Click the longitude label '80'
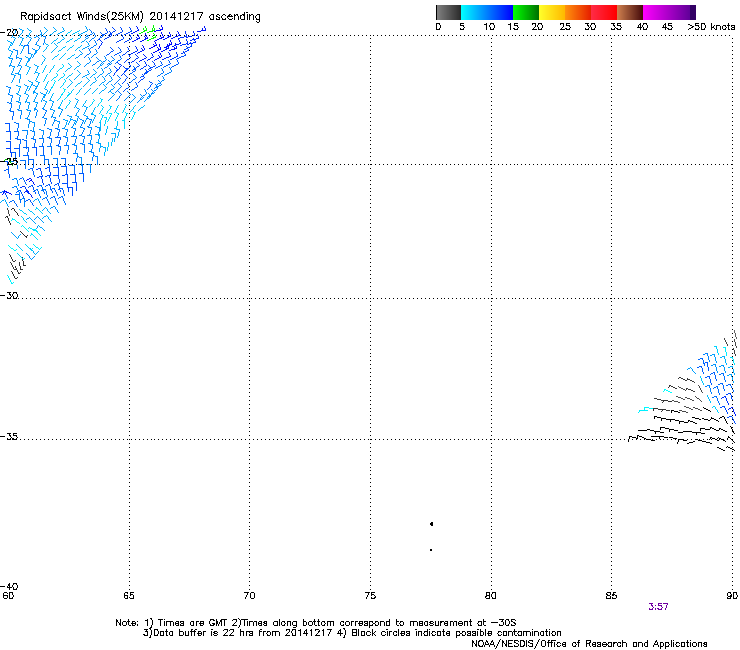Image resolution: width=740 pixels, height=650 pixels. point(490,596)
